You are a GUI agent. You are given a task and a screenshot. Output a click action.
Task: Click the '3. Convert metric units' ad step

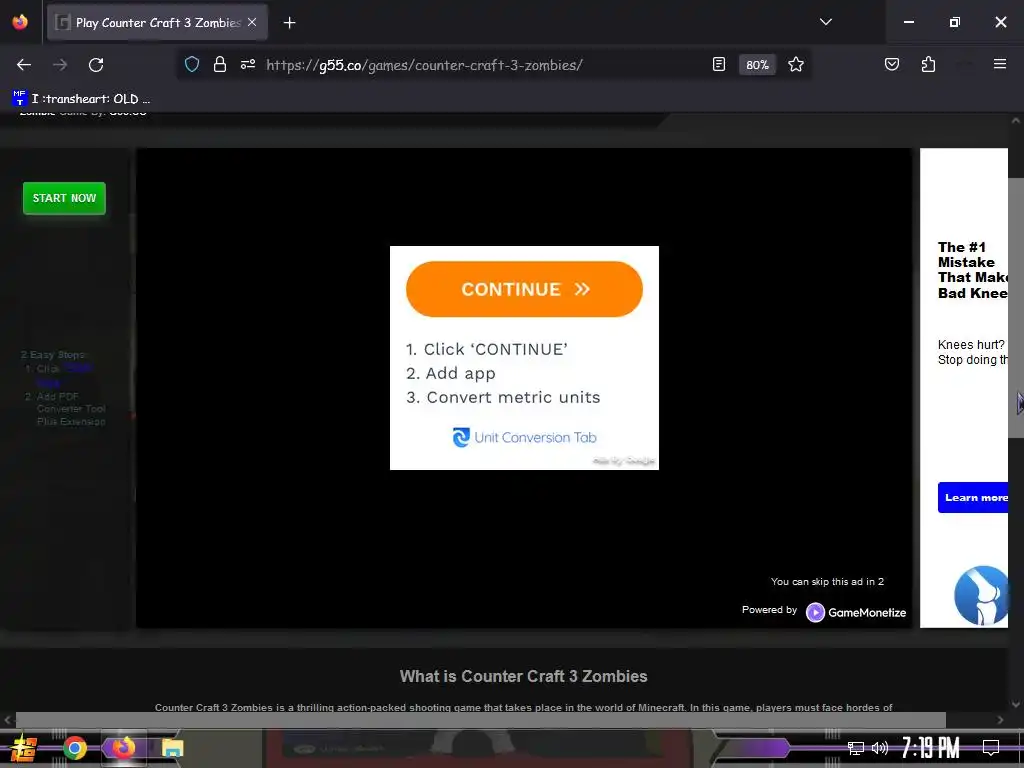[503, 397]
